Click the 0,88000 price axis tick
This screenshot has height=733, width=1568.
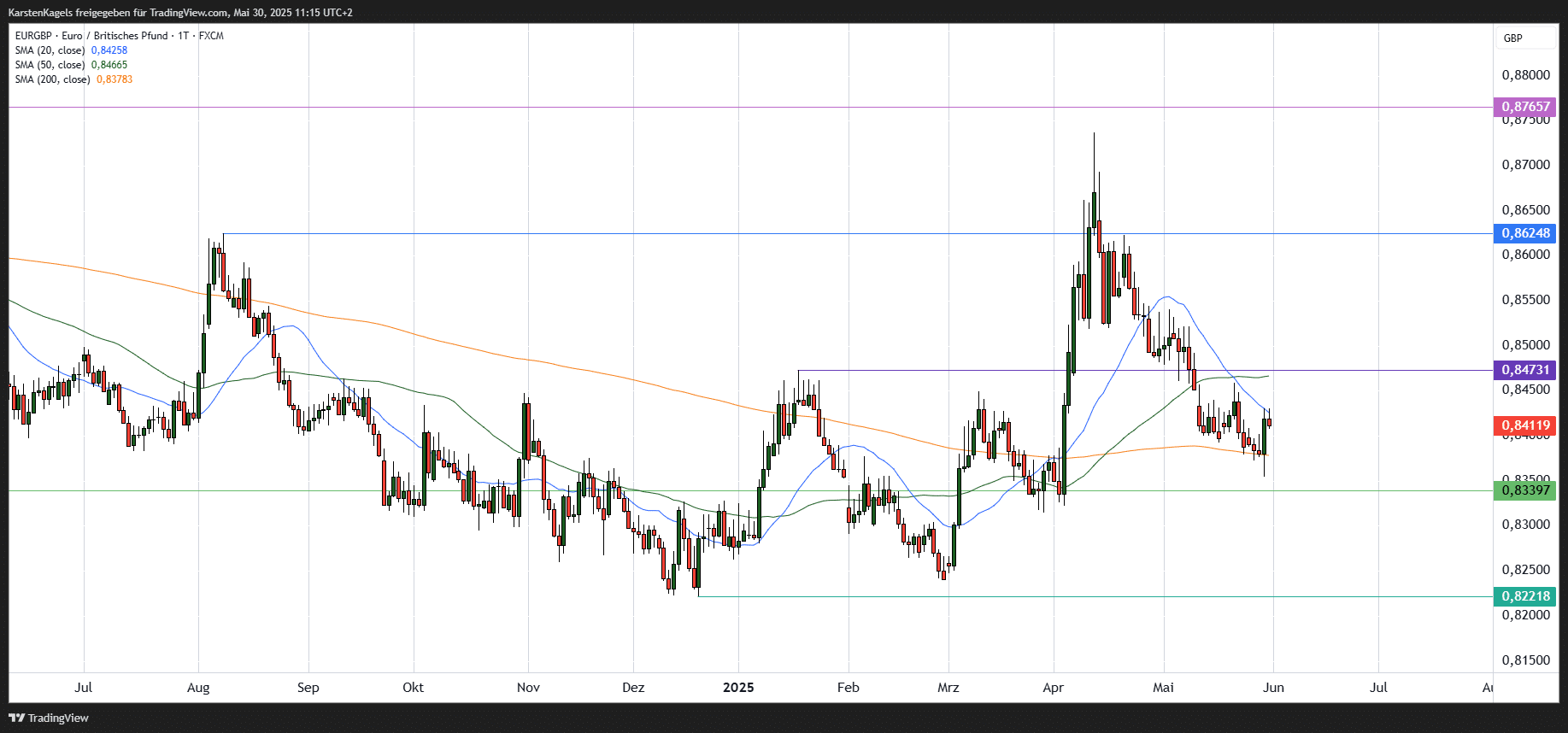click(x=1525, y=75)
